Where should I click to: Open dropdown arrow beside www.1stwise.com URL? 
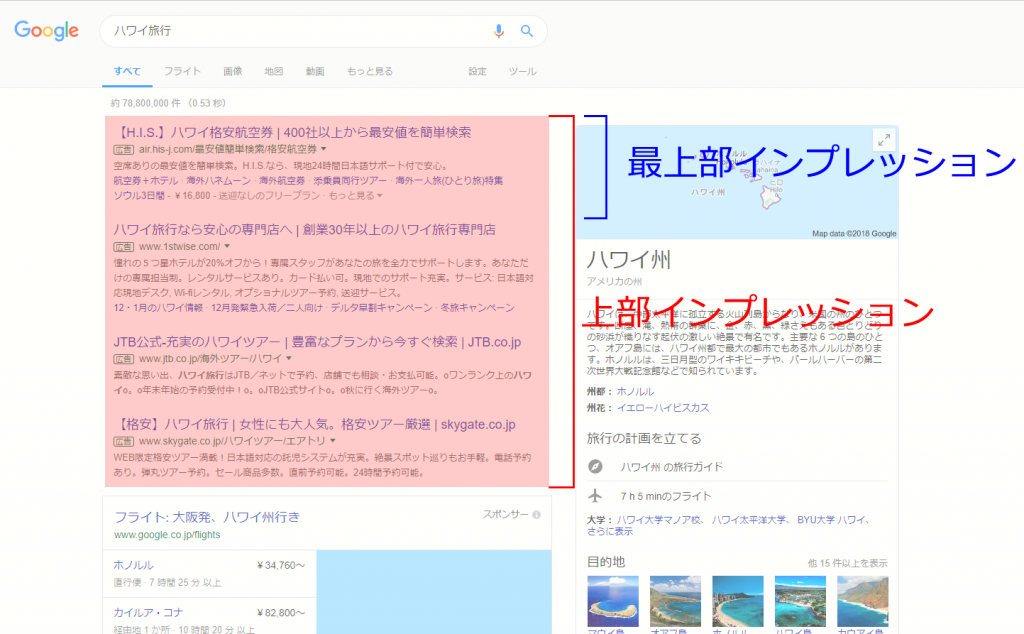click(227, 247)
